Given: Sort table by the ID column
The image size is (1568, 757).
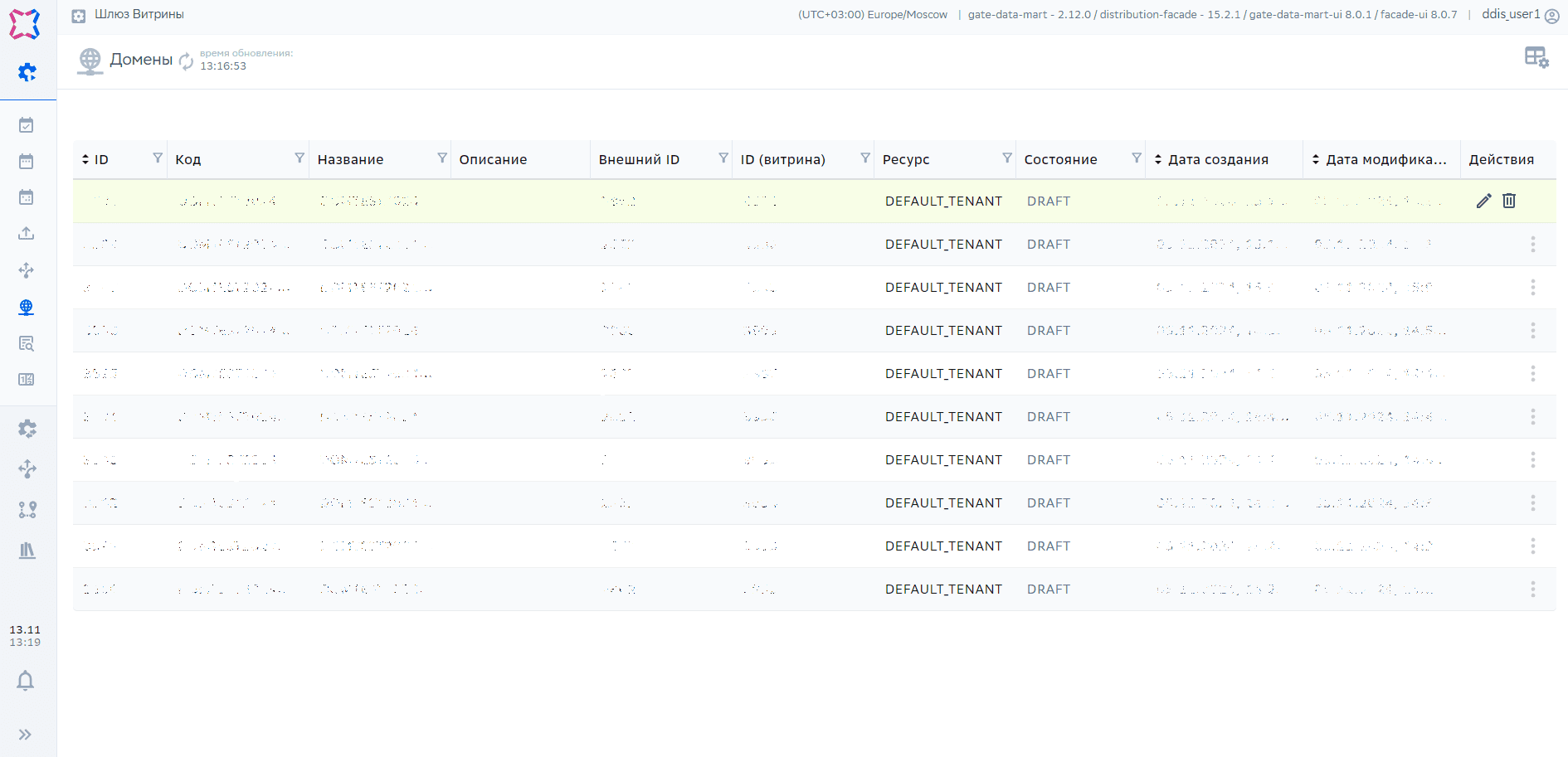Looking at the screenshot, I should 85,159.
